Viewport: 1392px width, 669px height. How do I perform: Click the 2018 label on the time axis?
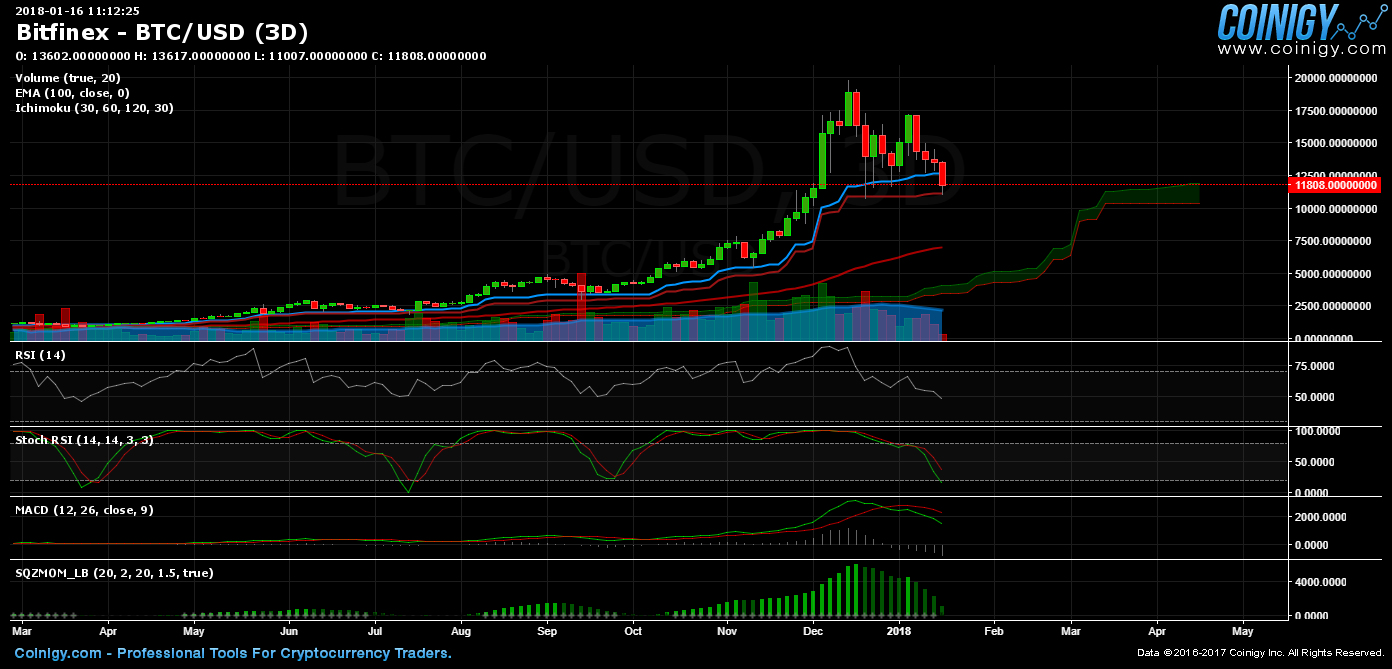click(x=899, y=632)
